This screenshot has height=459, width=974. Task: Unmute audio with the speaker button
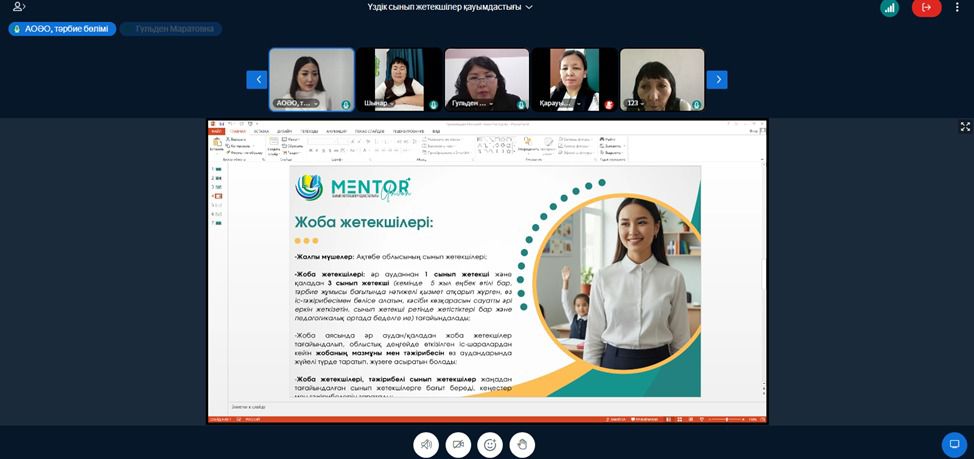click(x=427, y=444)
